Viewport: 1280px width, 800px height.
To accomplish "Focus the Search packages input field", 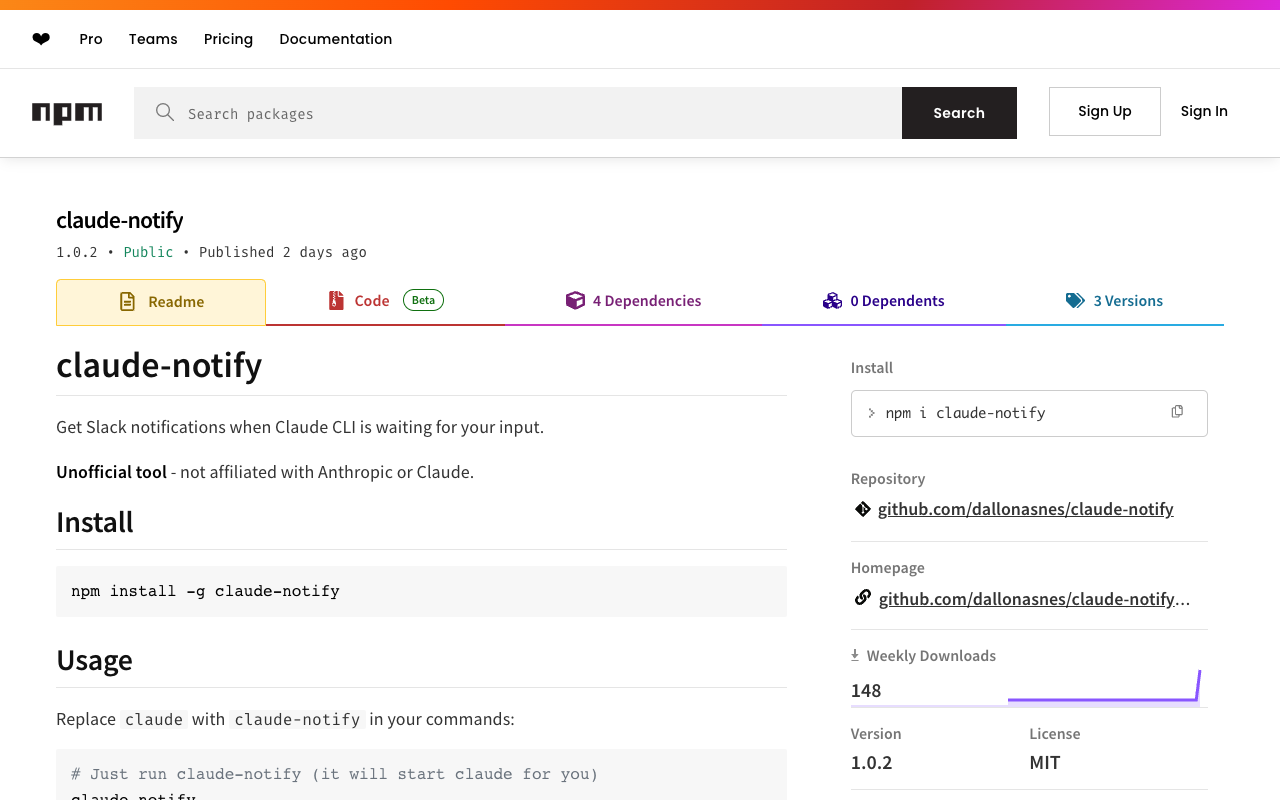I will click(518, 113).
